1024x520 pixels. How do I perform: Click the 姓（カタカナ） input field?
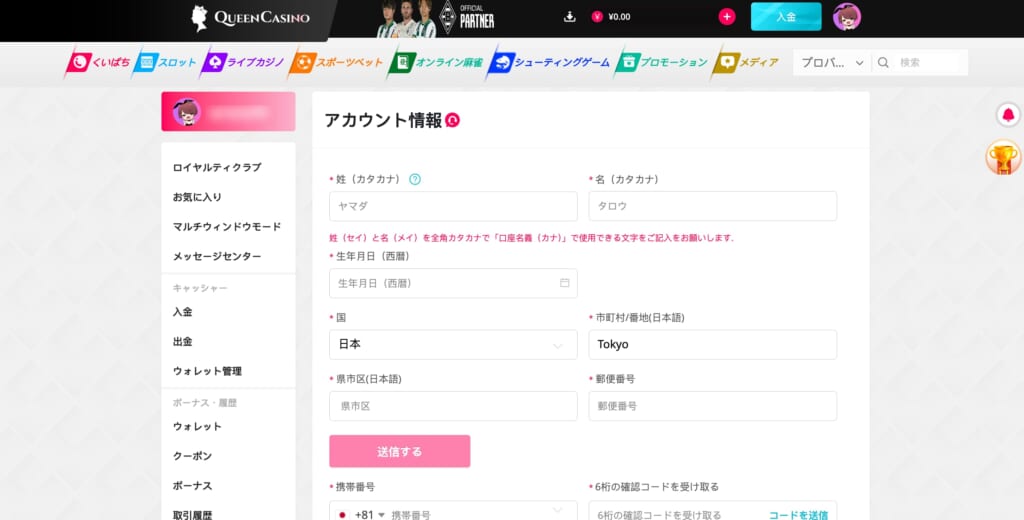453,206
